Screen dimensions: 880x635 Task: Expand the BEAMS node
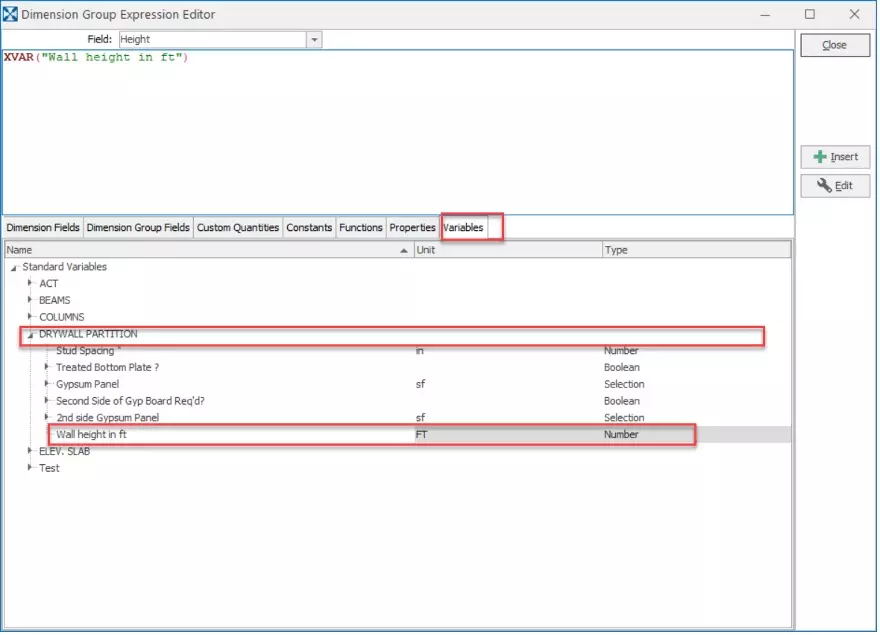tap(30, 300)
